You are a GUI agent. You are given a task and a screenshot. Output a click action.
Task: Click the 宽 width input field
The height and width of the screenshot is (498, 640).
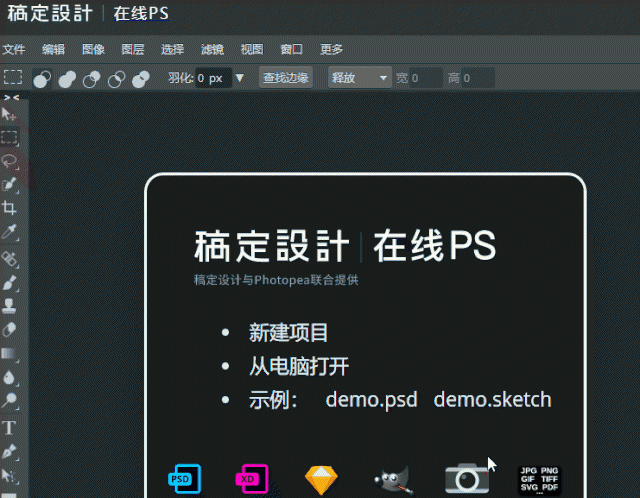click(x=426, y=78)
